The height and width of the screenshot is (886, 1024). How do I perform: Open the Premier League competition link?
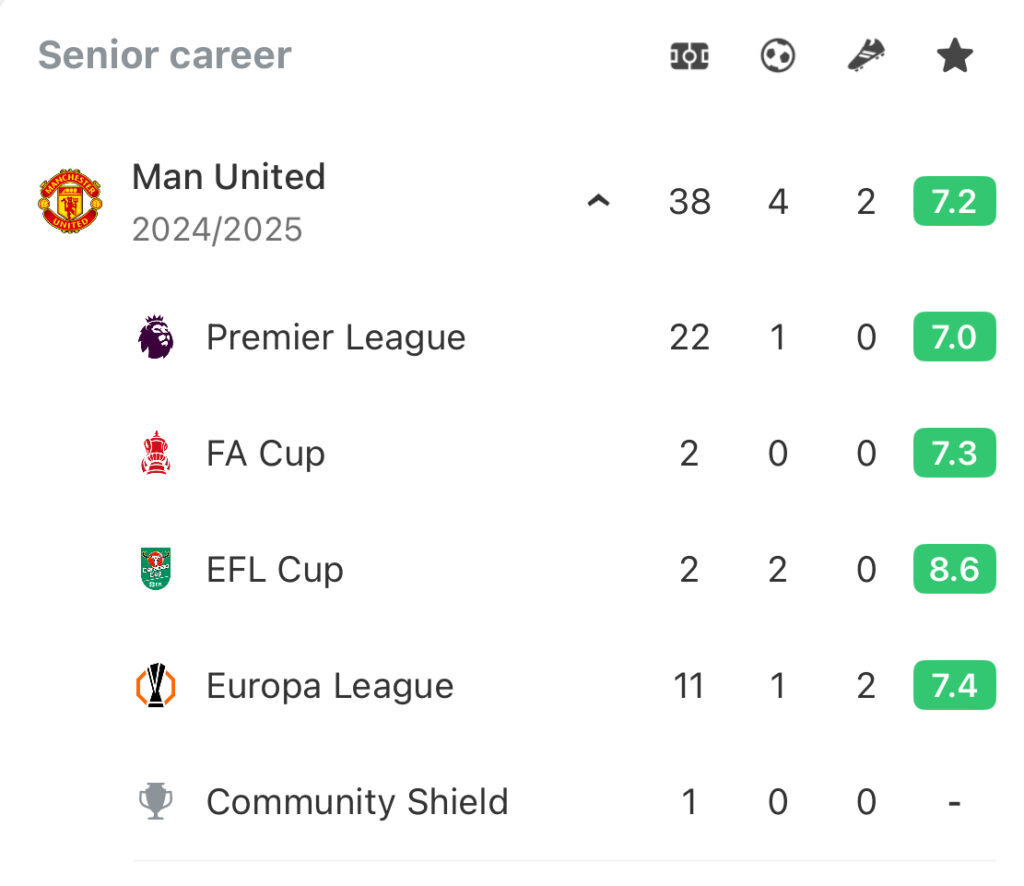tap(336, 338)
